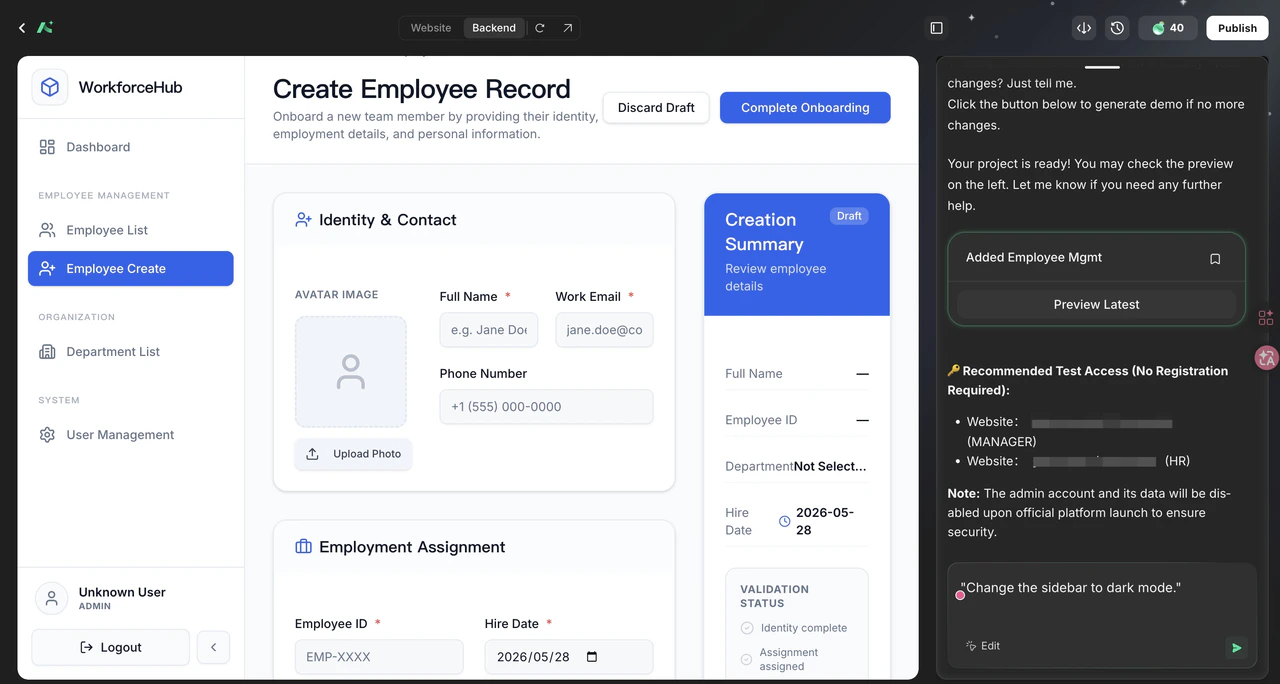The image size is (1280, 684).
Task: Click the Department List building icon
Action: 47,351
